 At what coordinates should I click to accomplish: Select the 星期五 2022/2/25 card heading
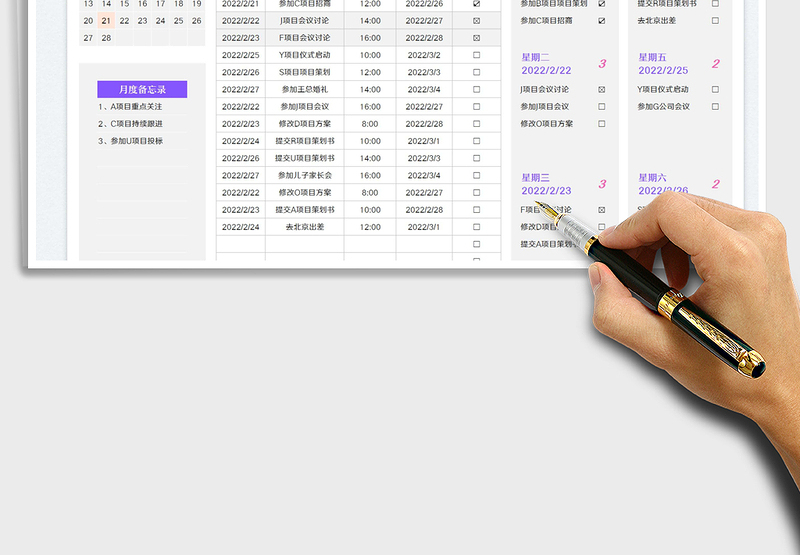click(663, 64)
